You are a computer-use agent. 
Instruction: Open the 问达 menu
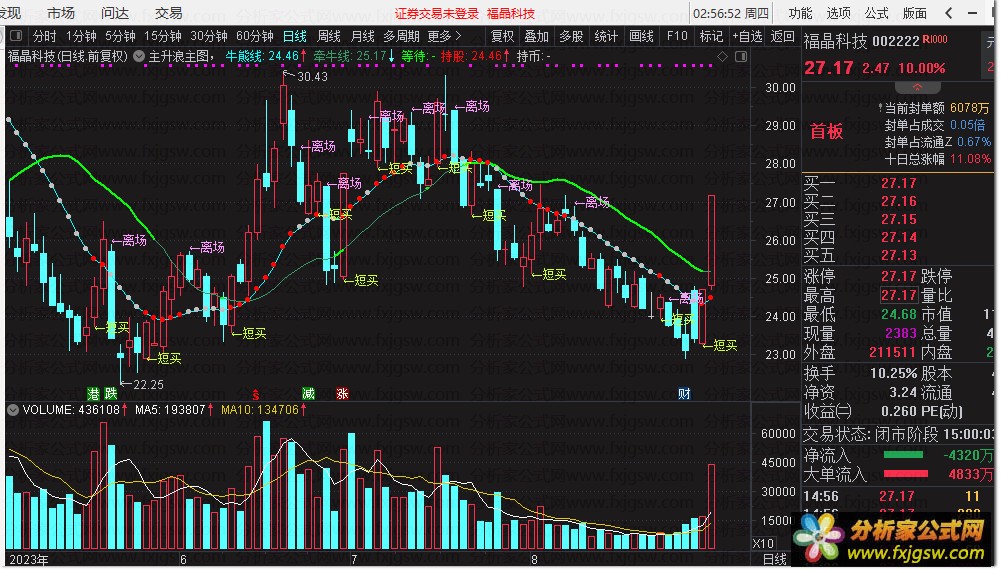coord(115,13)
